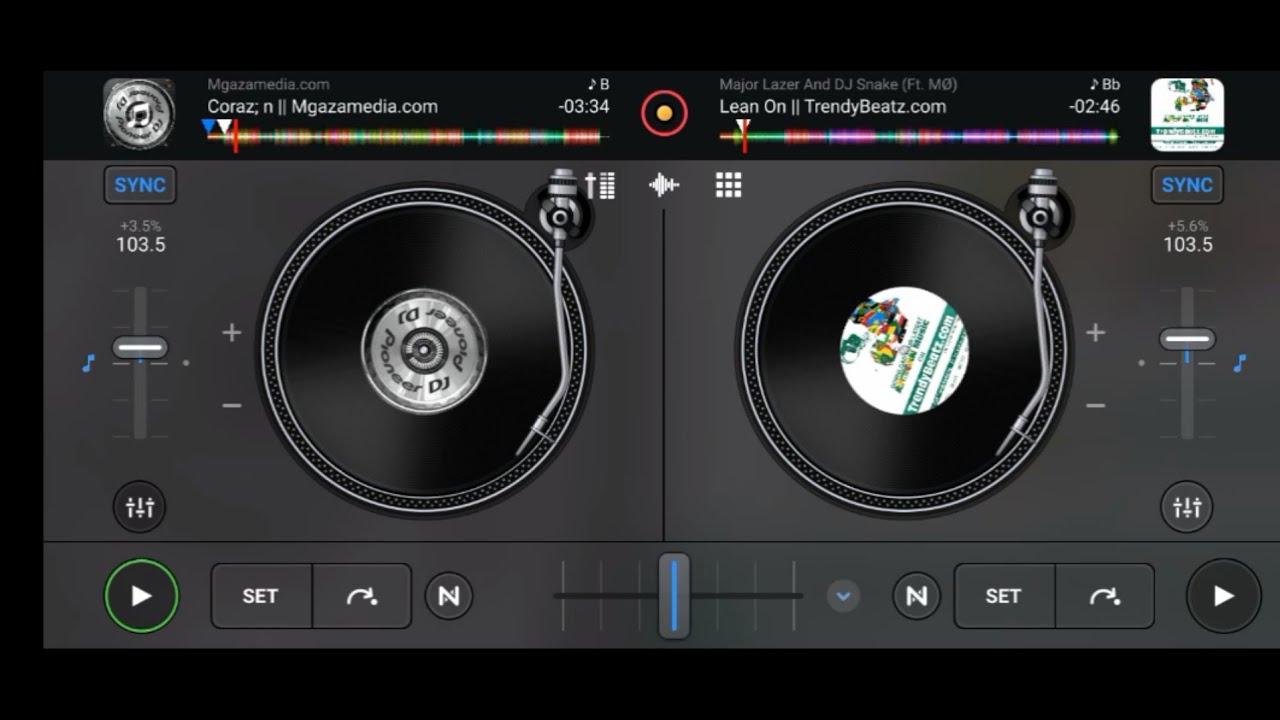Open left deck track artwork thumbnail
1280x720 pixels.
pos(139,114)
